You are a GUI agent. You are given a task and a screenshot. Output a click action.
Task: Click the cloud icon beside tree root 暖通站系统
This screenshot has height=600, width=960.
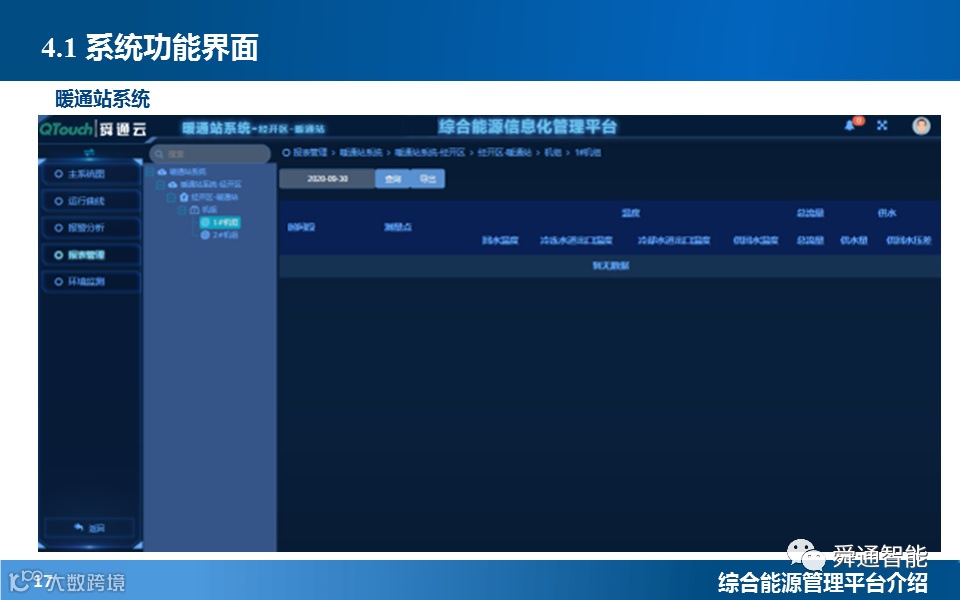coord(162,172)
